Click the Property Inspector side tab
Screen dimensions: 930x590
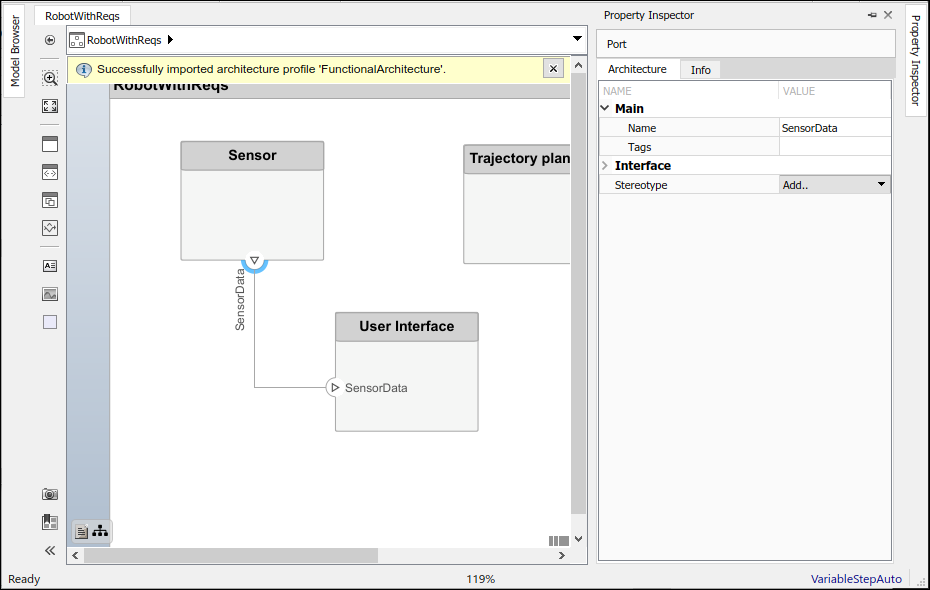click(x=915, y=60)
